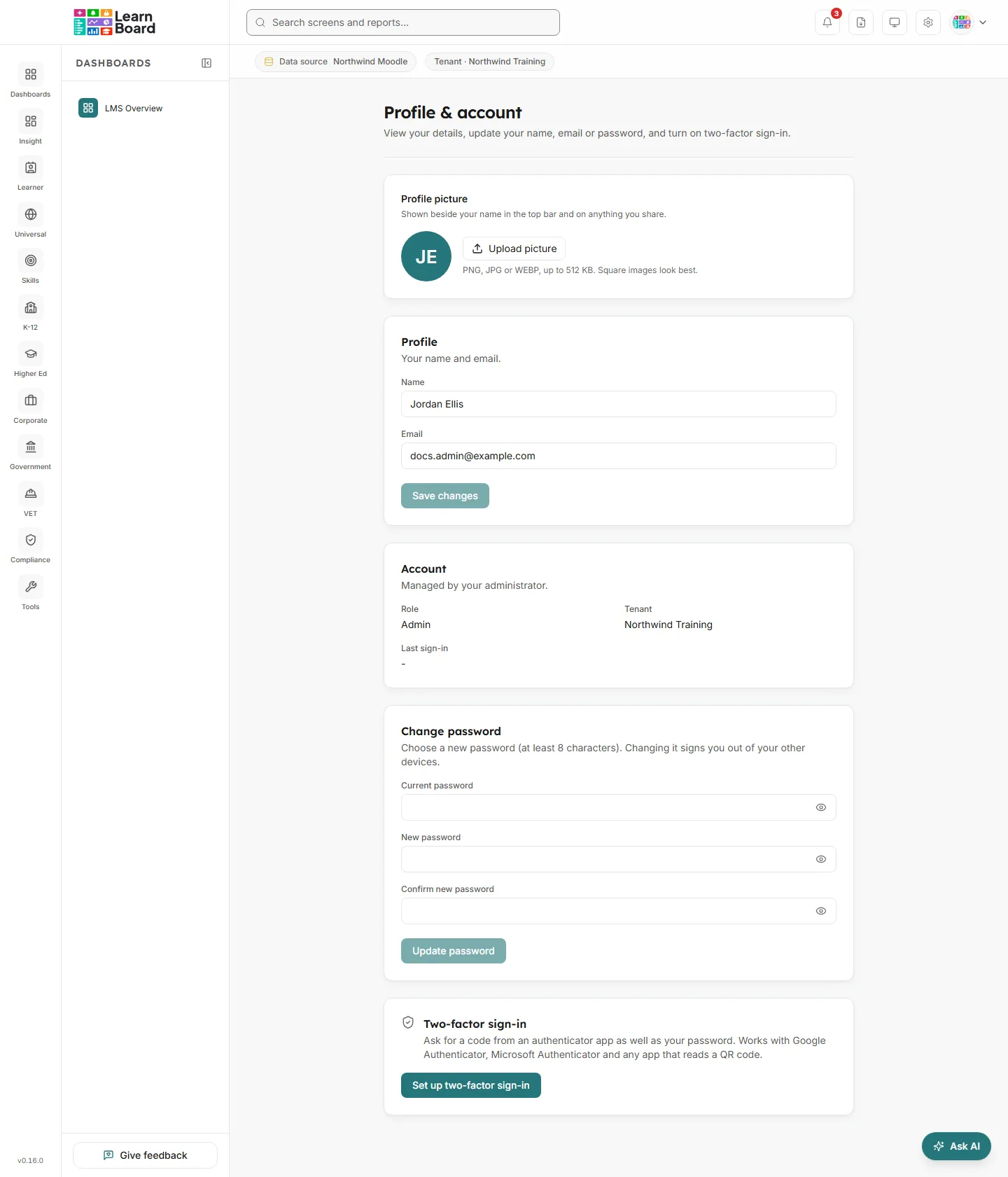Show the Current password text
Viewport: 1008px width, 1177px height.
(x=821, y=807)
